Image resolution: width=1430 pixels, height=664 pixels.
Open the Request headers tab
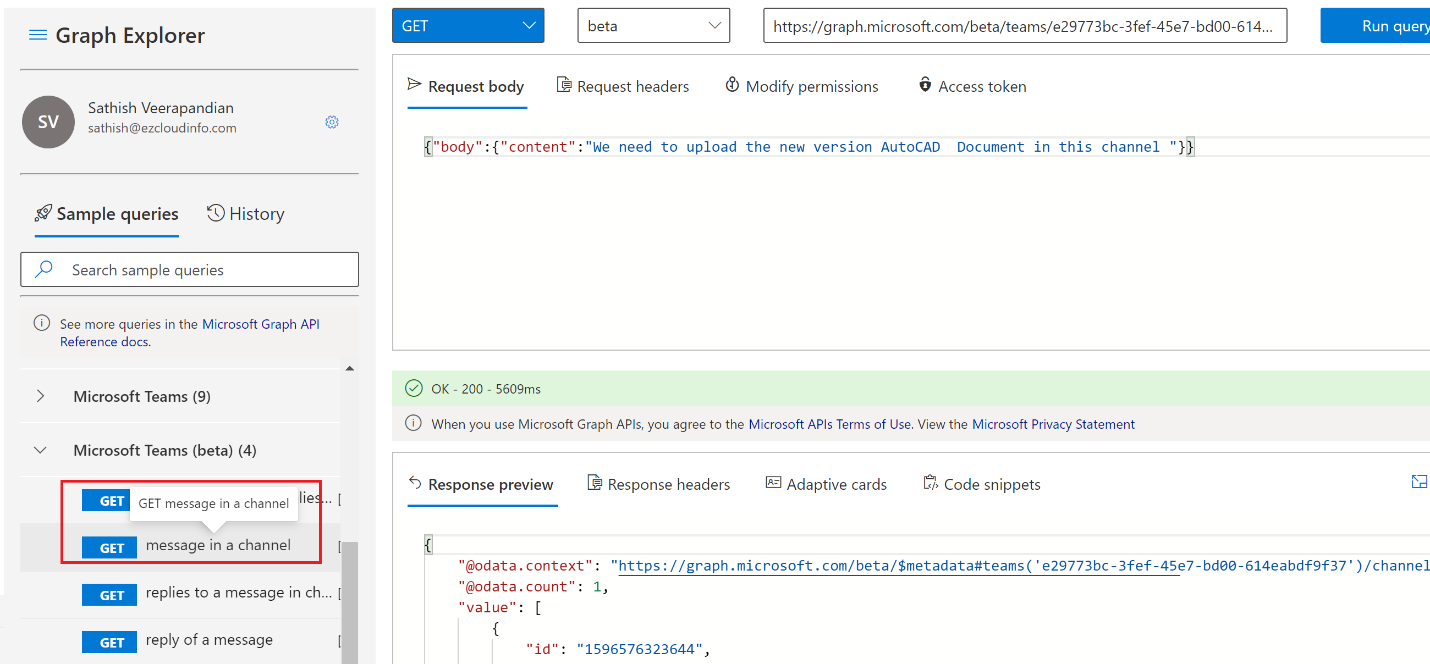click(x=622, y=87)
